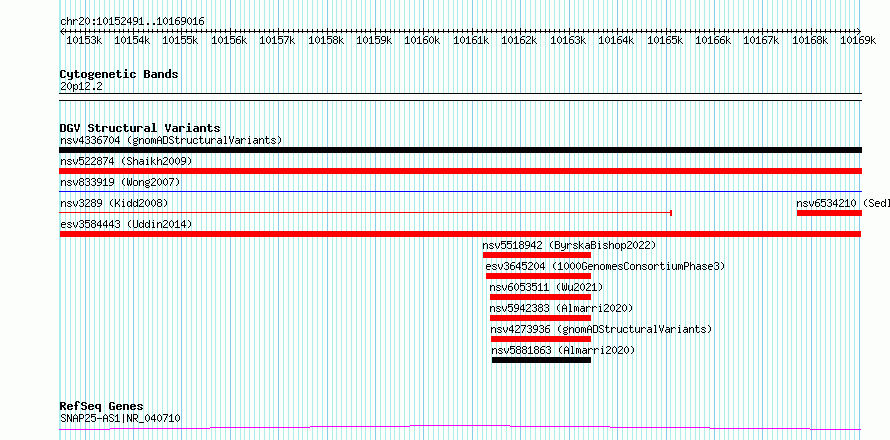Click the 10158k ruler position
Screen dimensions: 890x440
326,40
